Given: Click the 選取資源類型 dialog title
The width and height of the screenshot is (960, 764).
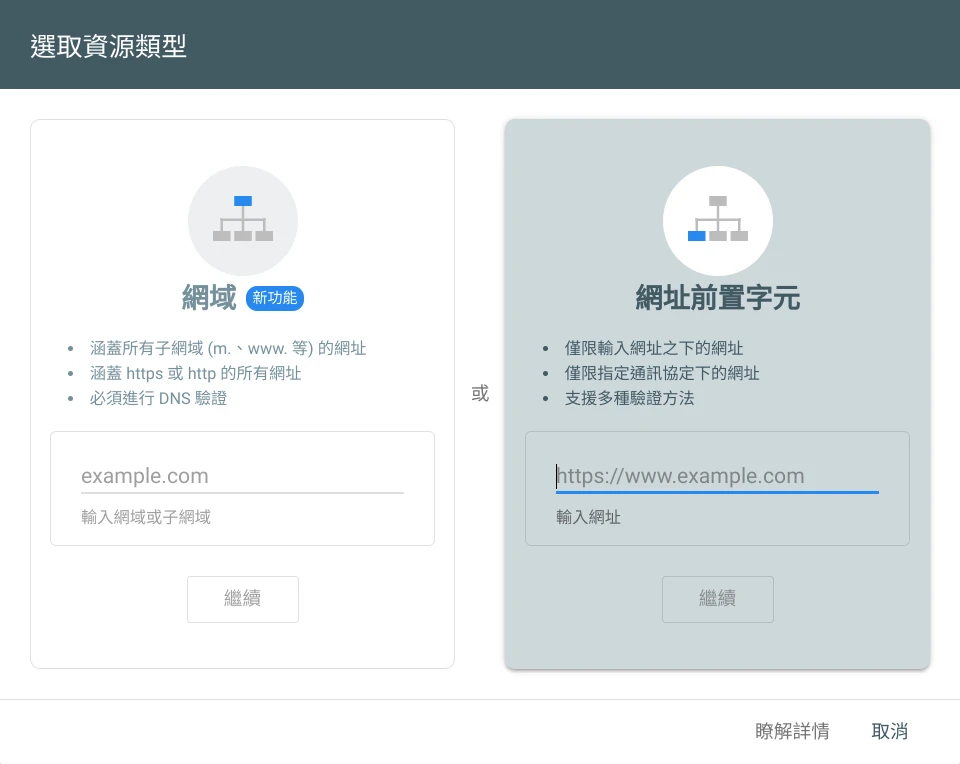Looking at the screenshot, I should (108, 46).
